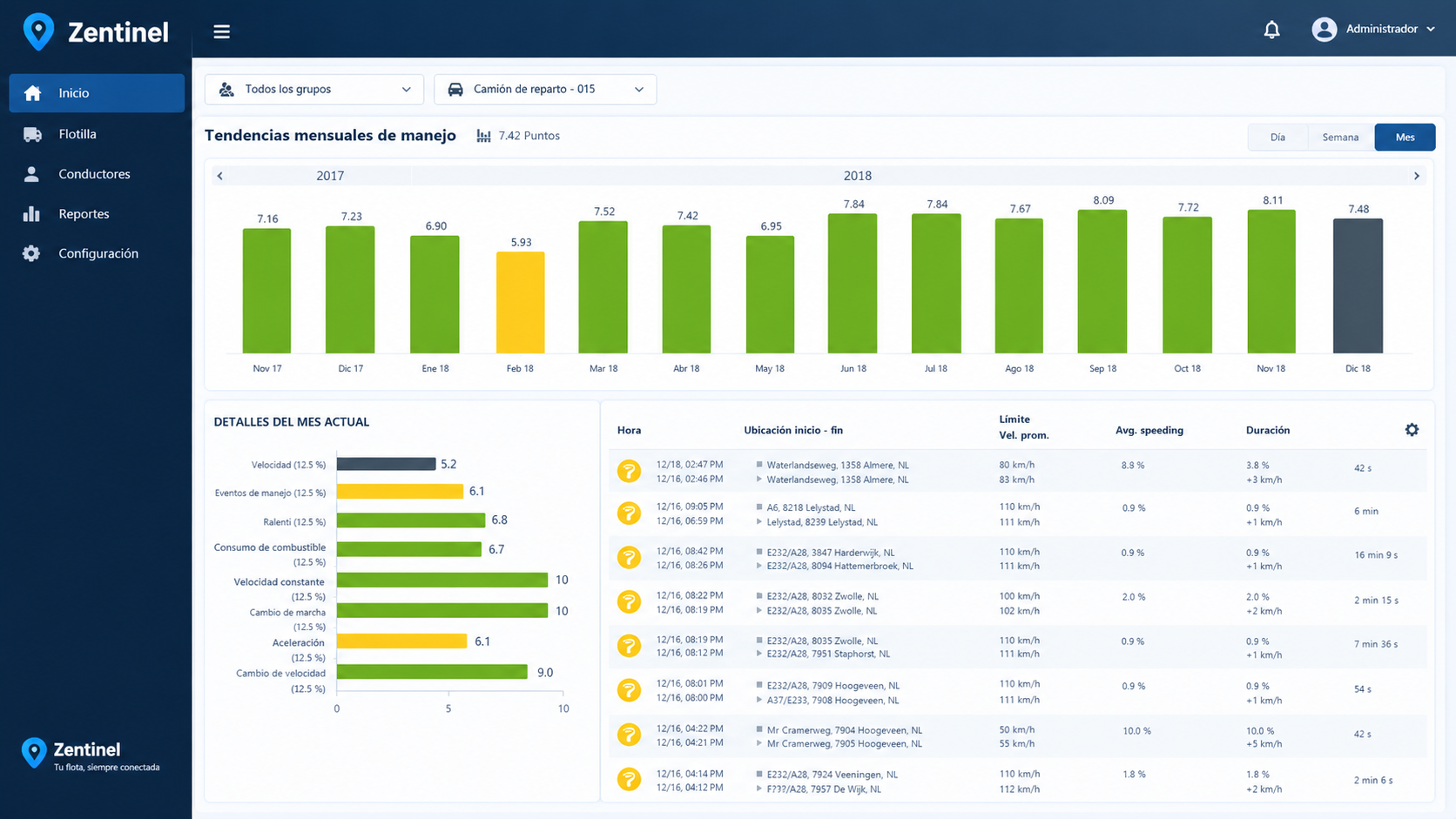Click the speeding icon for the 02:47 PM row
The width and height of the screenshot is (1456, 819).
coord(629,471)
